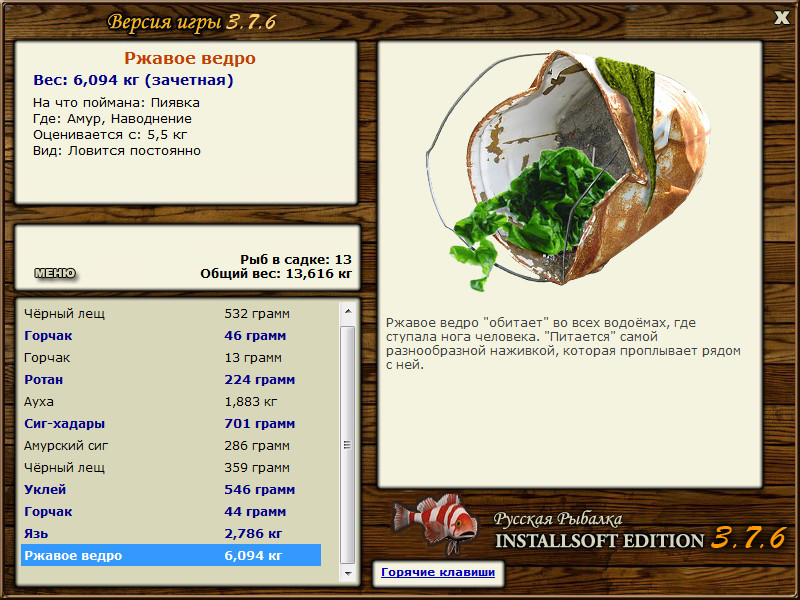Select the Горчак row with 13 грамм
This screenshot has width=800, height=600.
[171, 358]
